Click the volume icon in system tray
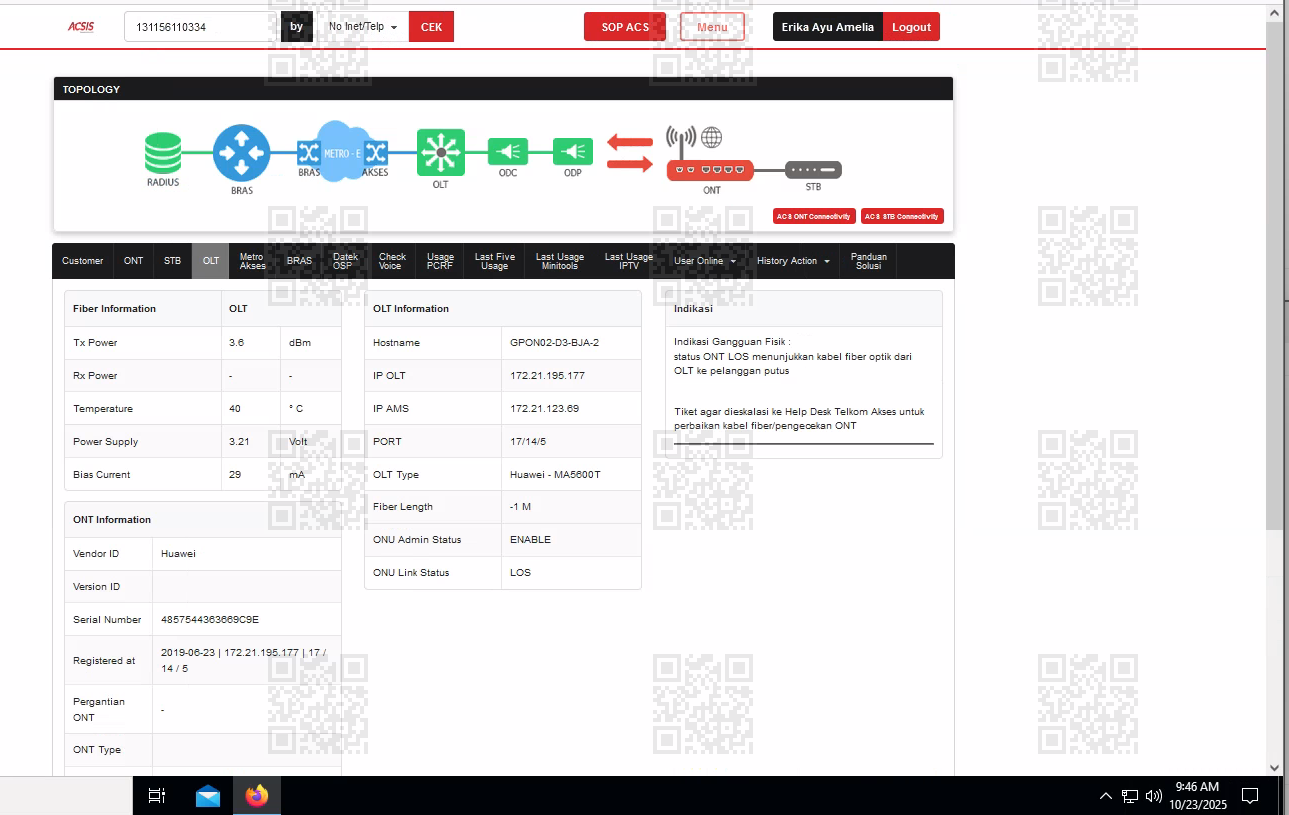Image resolution: width=1289 pixels, height=815 pixels. [x=1154, y=796]
